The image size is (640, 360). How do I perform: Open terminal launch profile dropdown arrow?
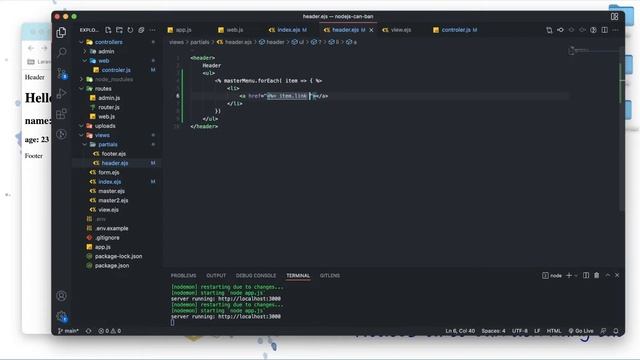[576, 276]
